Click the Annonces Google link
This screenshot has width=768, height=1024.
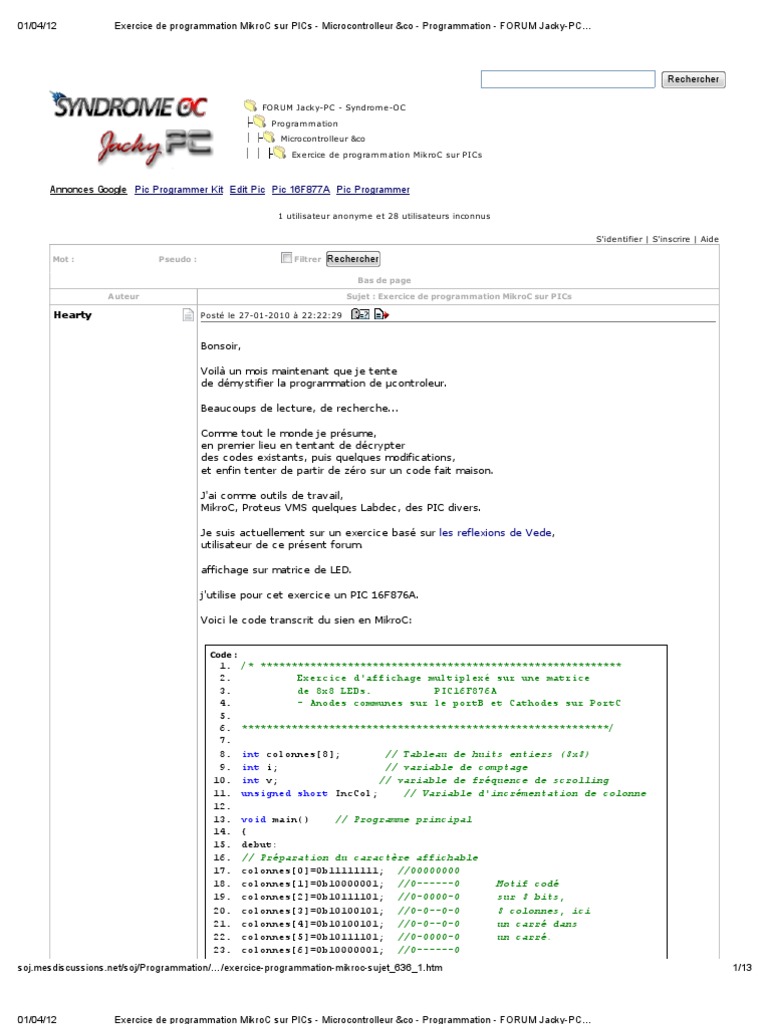(x=88, y=189)
